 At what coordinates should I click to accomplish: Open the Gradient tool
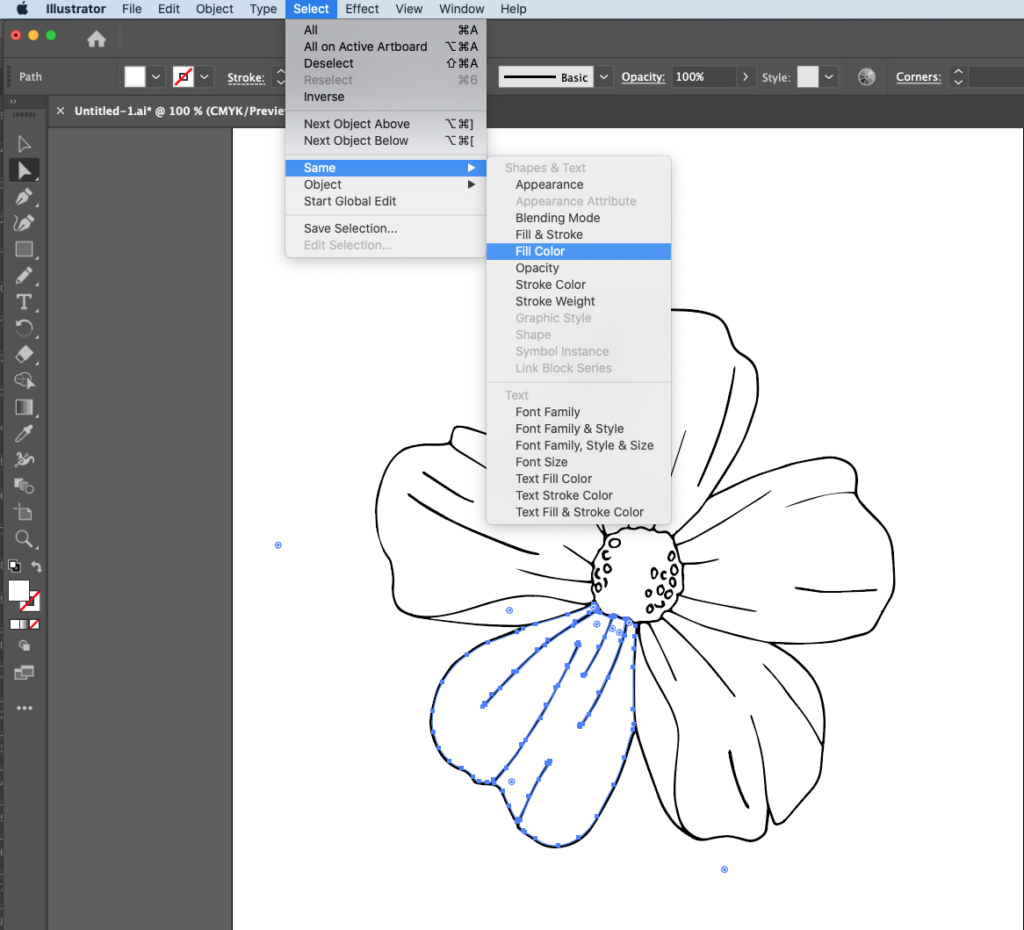pos(23,407)
